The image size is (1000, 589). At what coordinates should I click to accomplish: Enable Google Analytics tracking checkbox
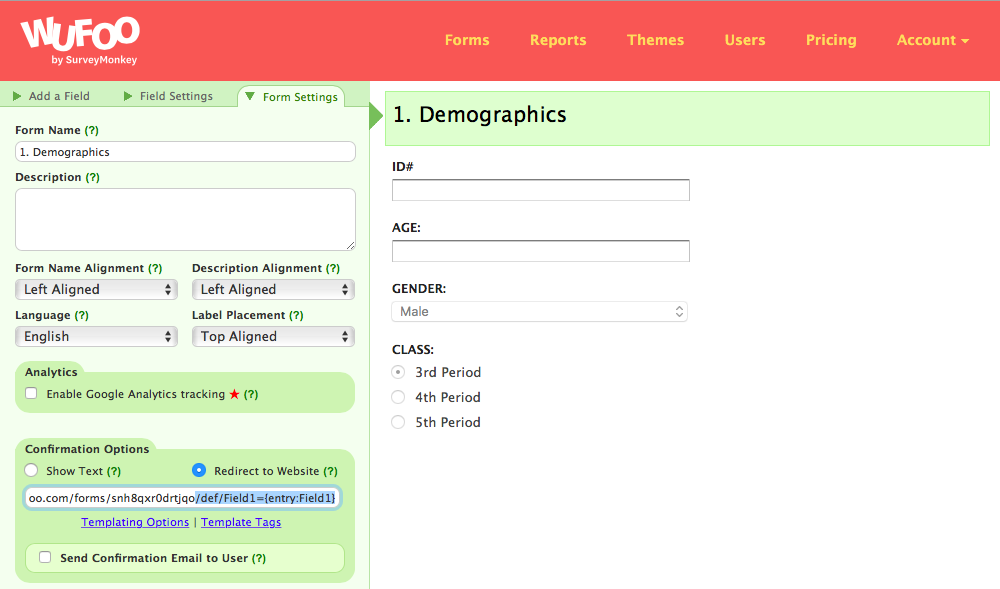pos(31,393)
